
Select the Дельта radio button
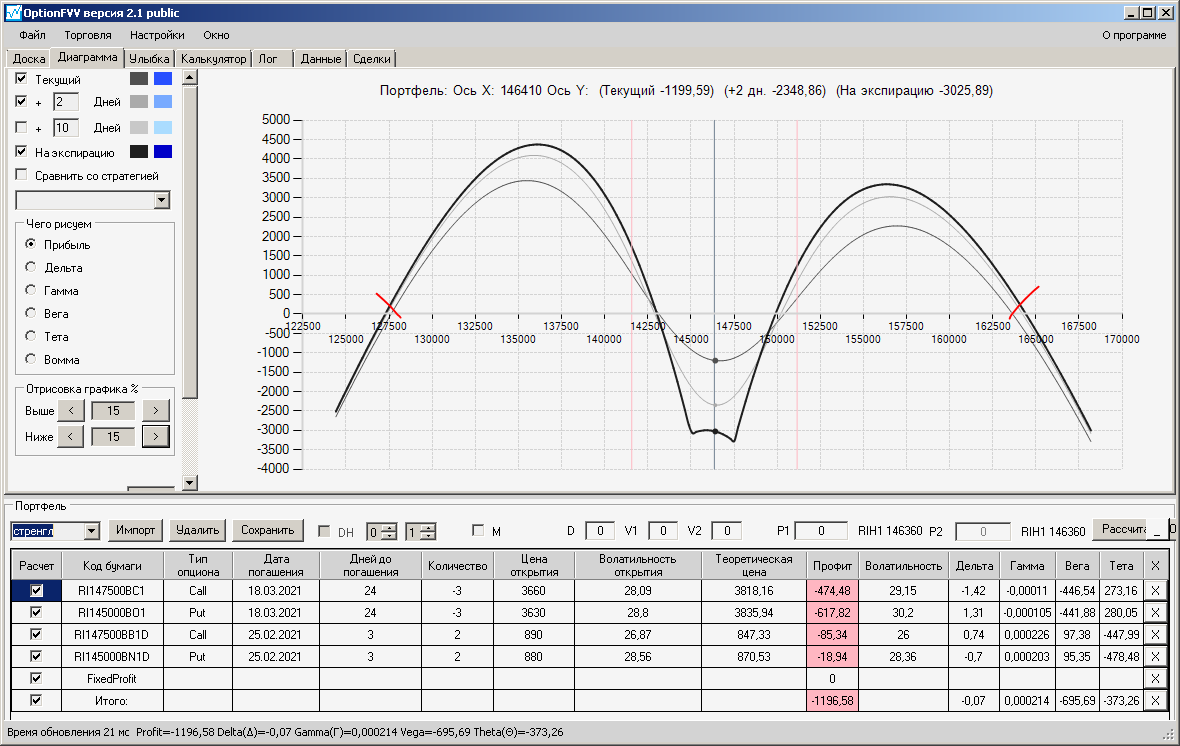tap(31, 268)
